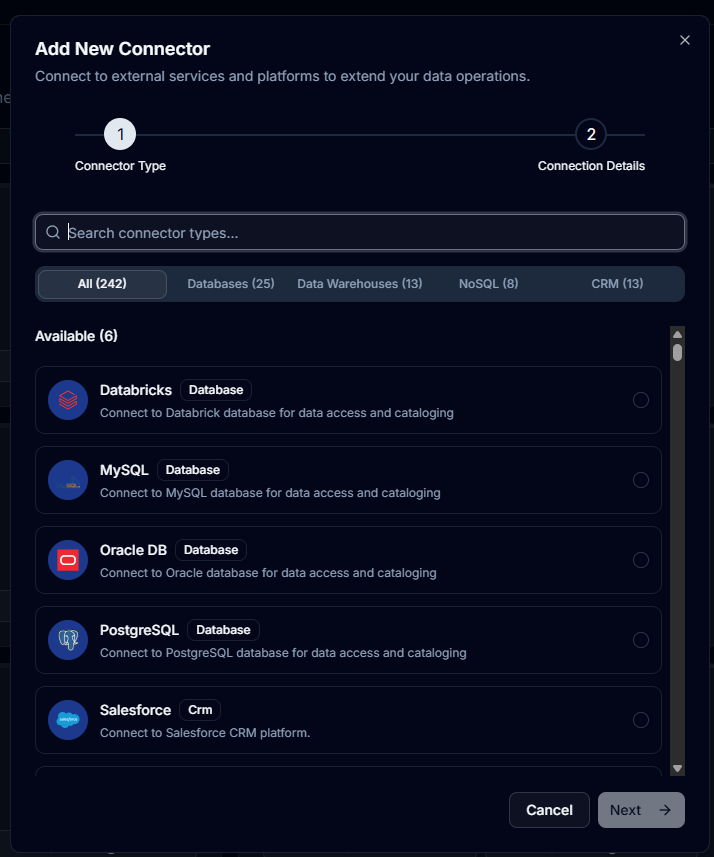Show the NoSQL (8) tab
Viewport: 714px width, 857px height.
click(488, 284)
